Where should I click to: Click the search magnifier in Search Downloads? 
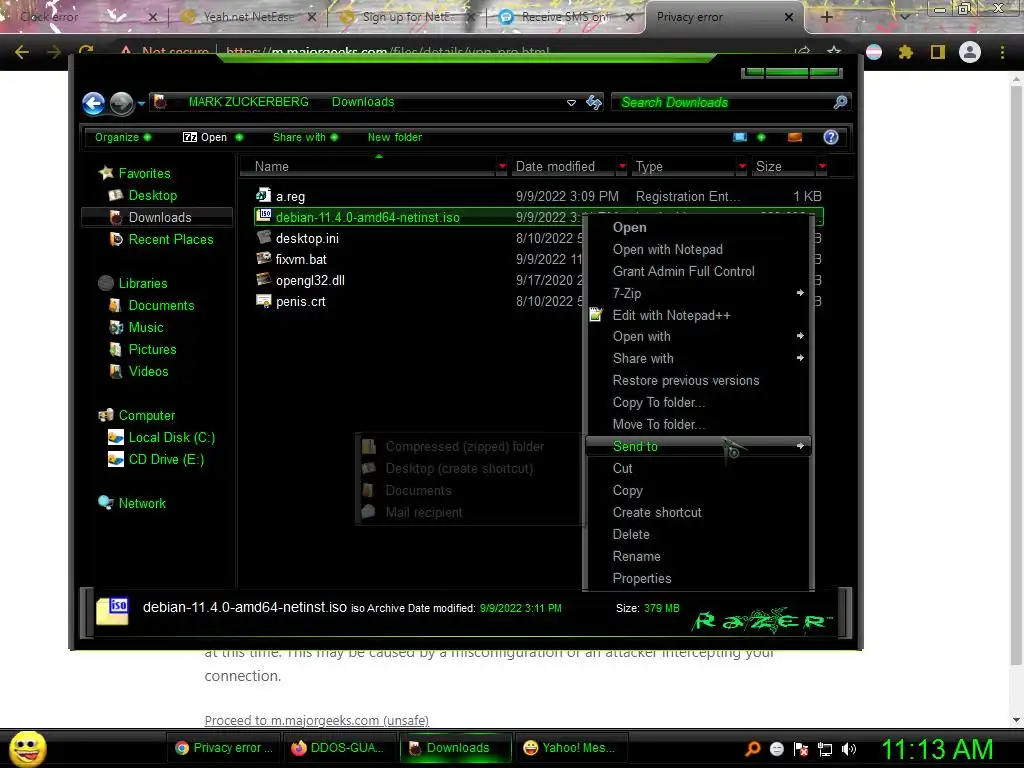[840, 102]
